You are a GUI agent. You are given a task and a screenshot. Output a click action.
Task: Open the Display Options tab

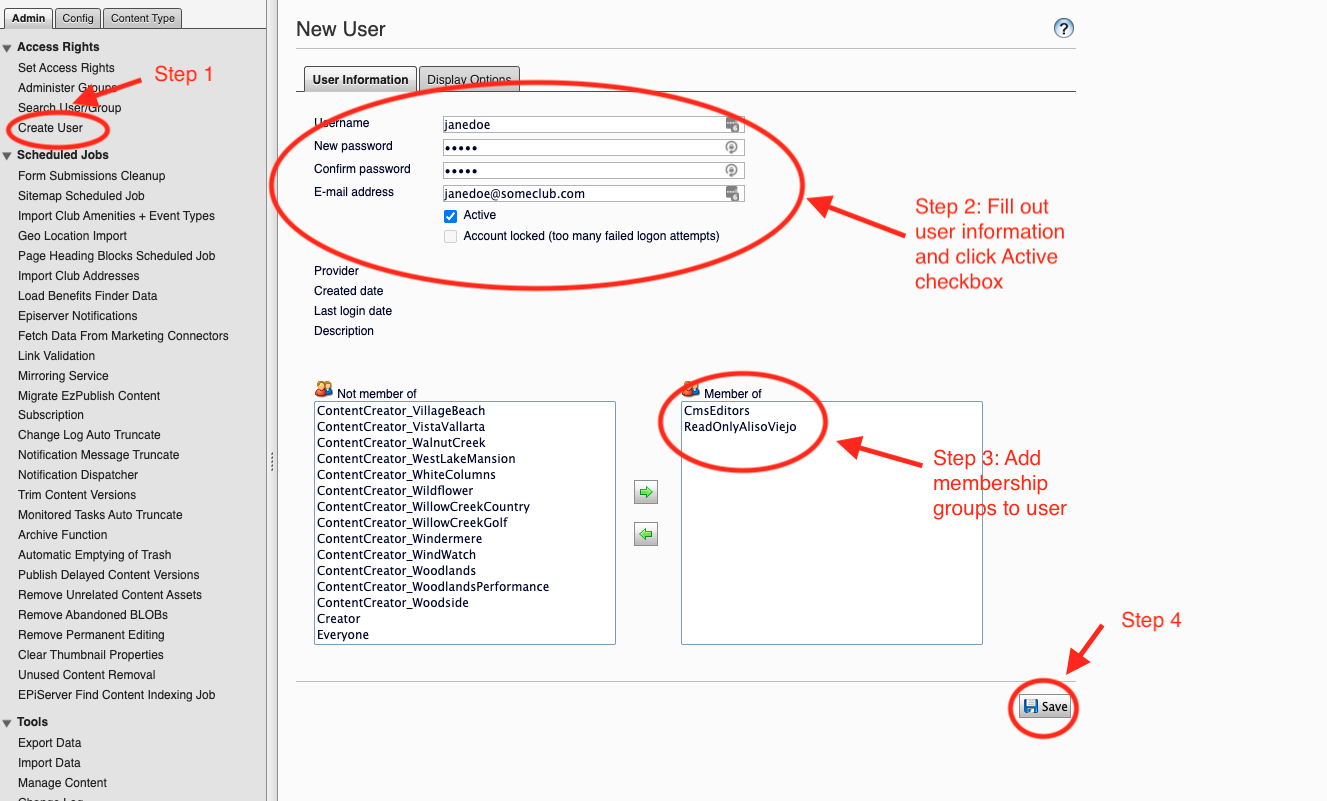coord(469,80)
